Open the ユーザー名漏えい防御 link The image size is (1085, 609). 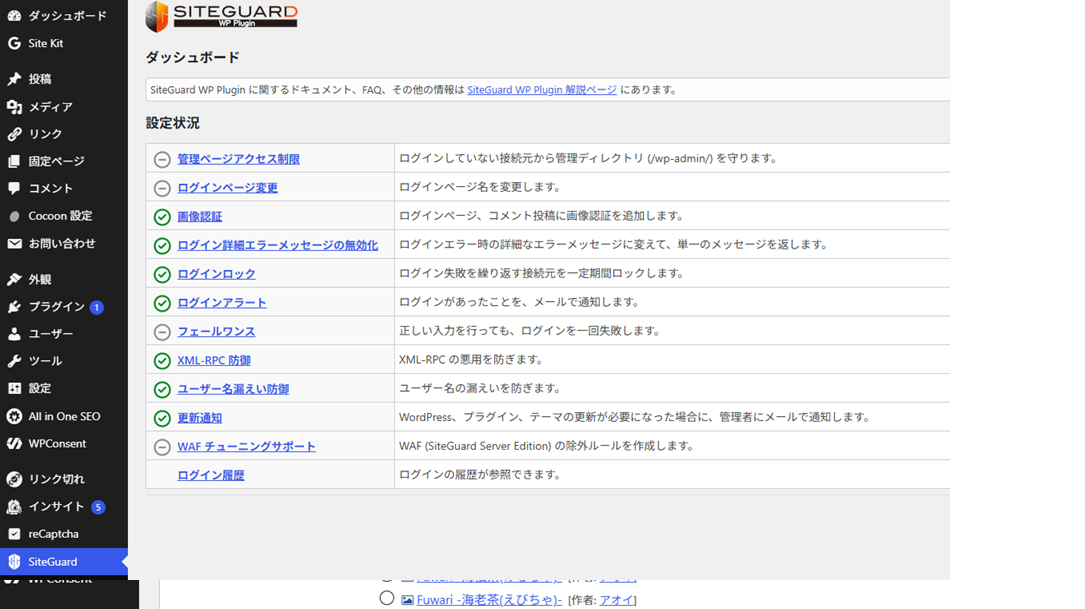pos(232,389)
